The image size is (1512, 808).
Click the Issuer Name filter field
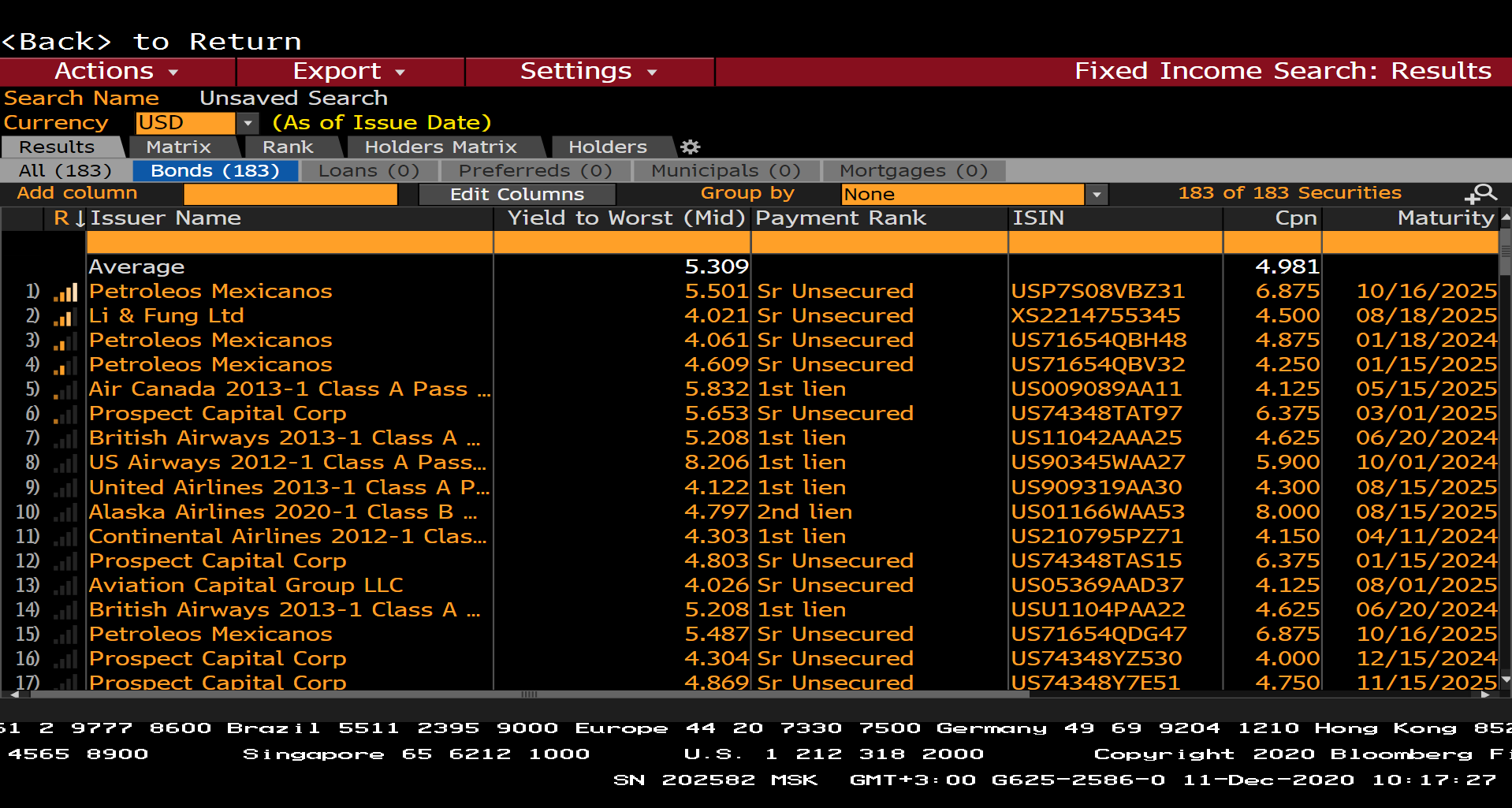point(289,243)
